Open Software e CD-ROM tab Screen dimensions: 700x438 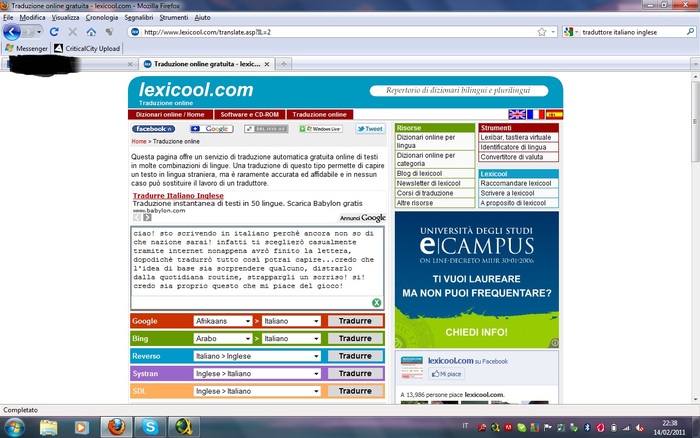[250, 114]
